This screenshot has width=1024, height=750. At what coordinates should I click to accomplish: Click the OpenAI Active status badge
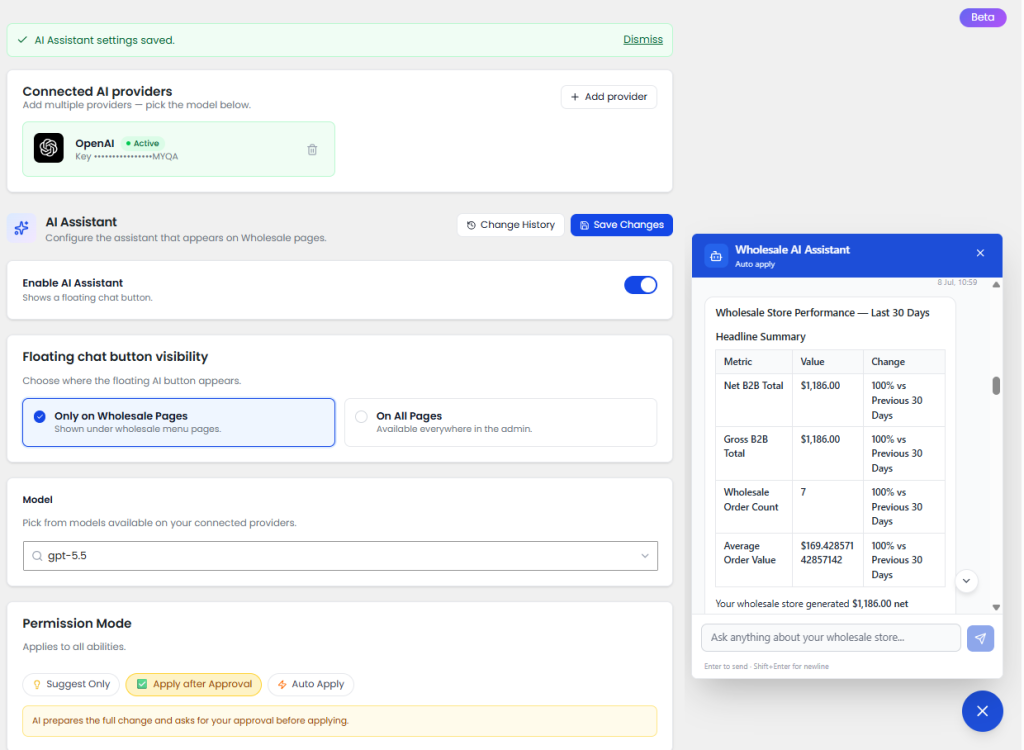pos(142,143)
